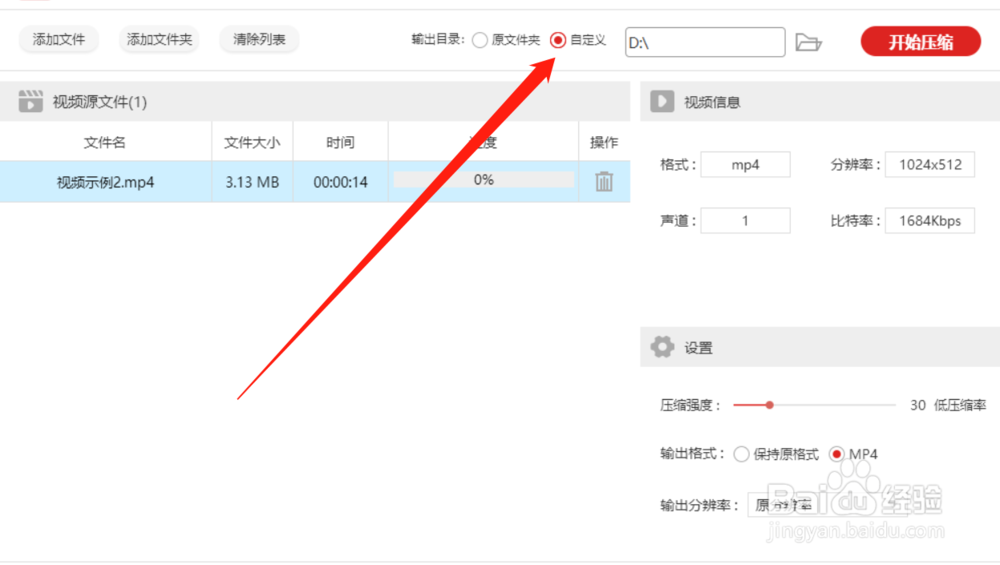1000x565 pixels.
Task: Click the compression value 30
Action: [x=918, y=405]
